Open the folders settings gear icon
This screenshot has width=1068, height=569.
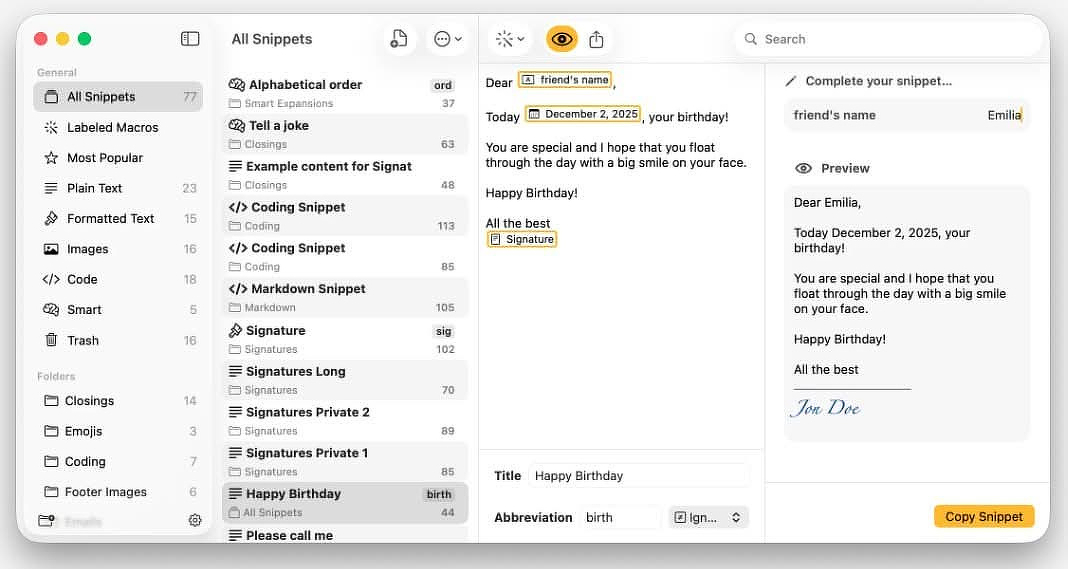pyautogui.click(x=195, y=521)
